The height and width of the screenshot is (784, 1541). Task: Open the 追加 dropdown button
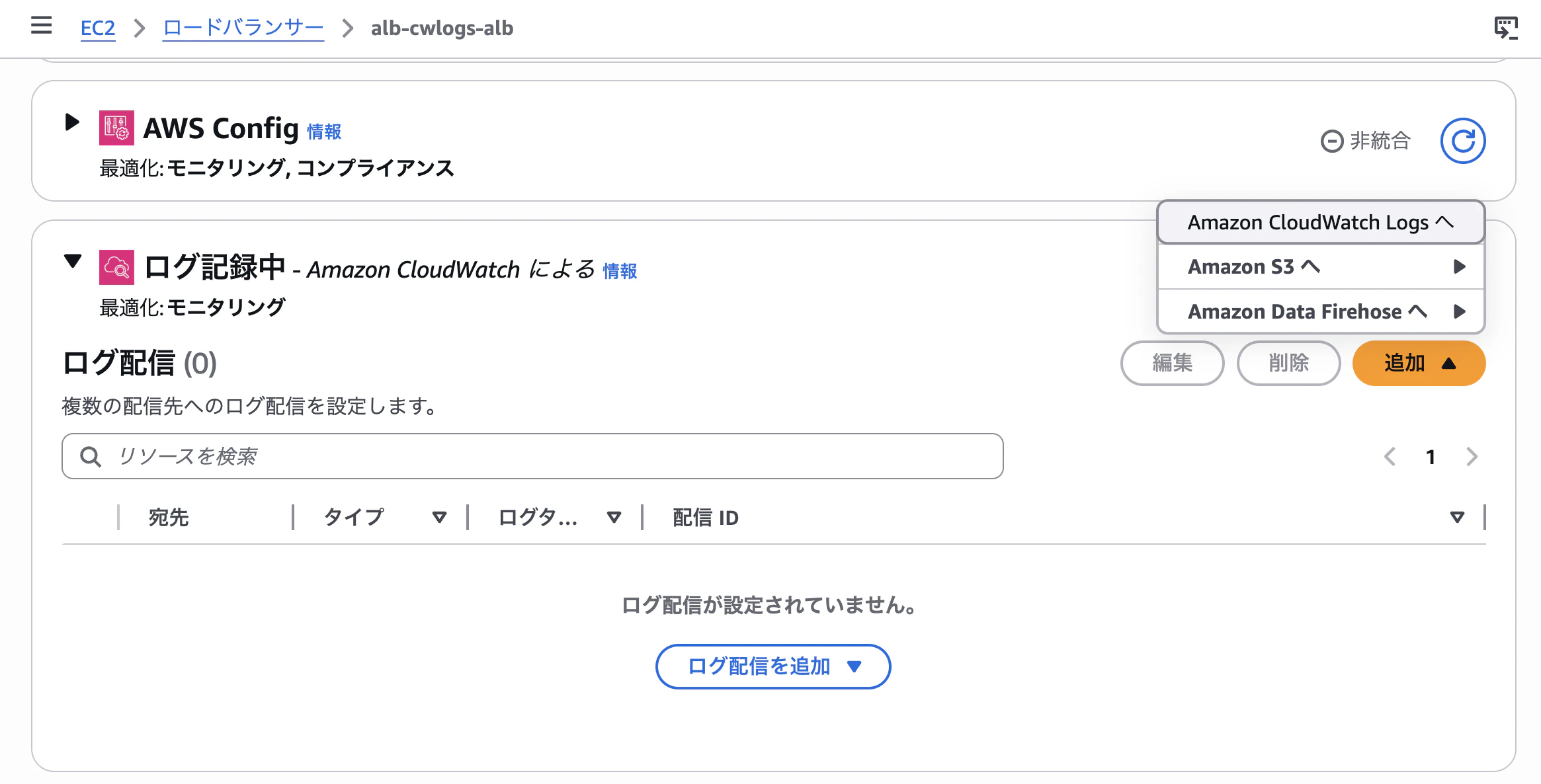pyautogui.click(x=1419, y=363)
